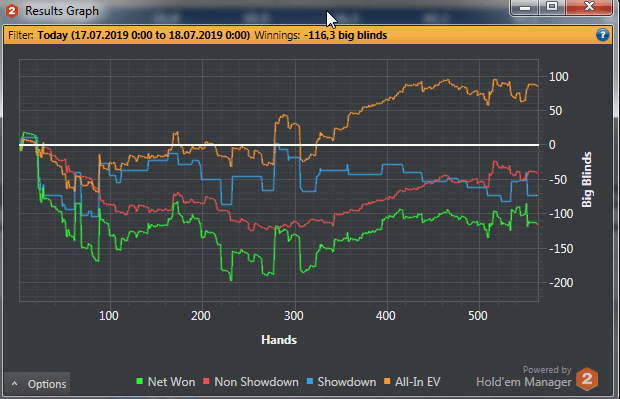Click the Big Blinds axis title

(x=587, y=179)
